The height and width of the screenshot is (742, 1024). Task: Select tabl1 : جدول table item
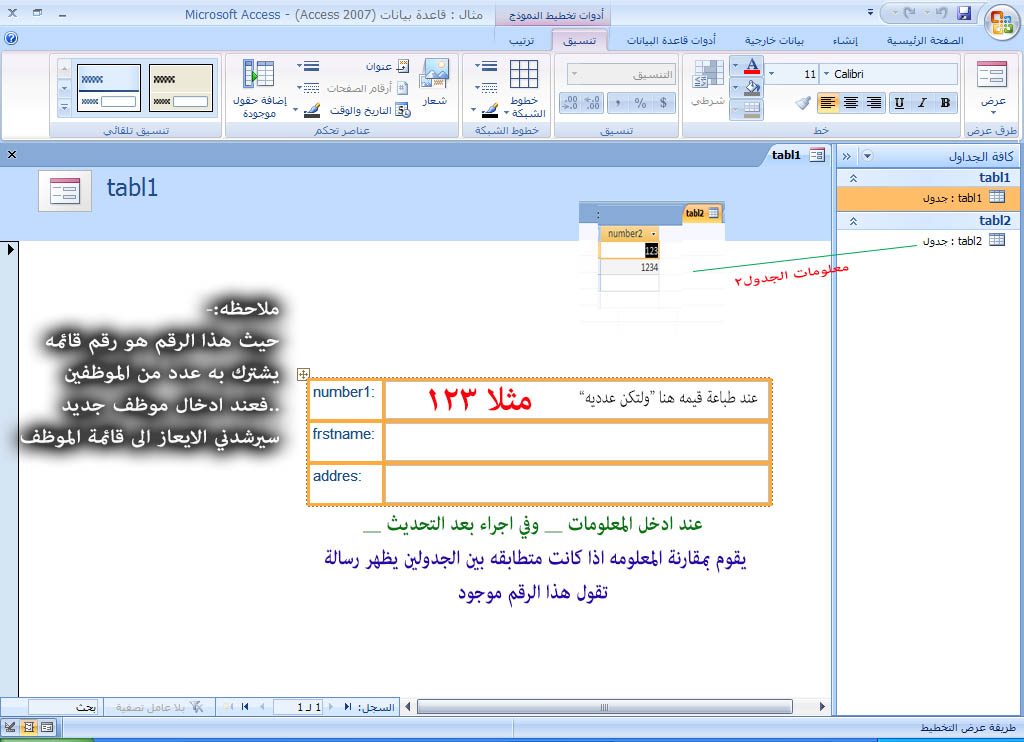[x=928, y=198]
